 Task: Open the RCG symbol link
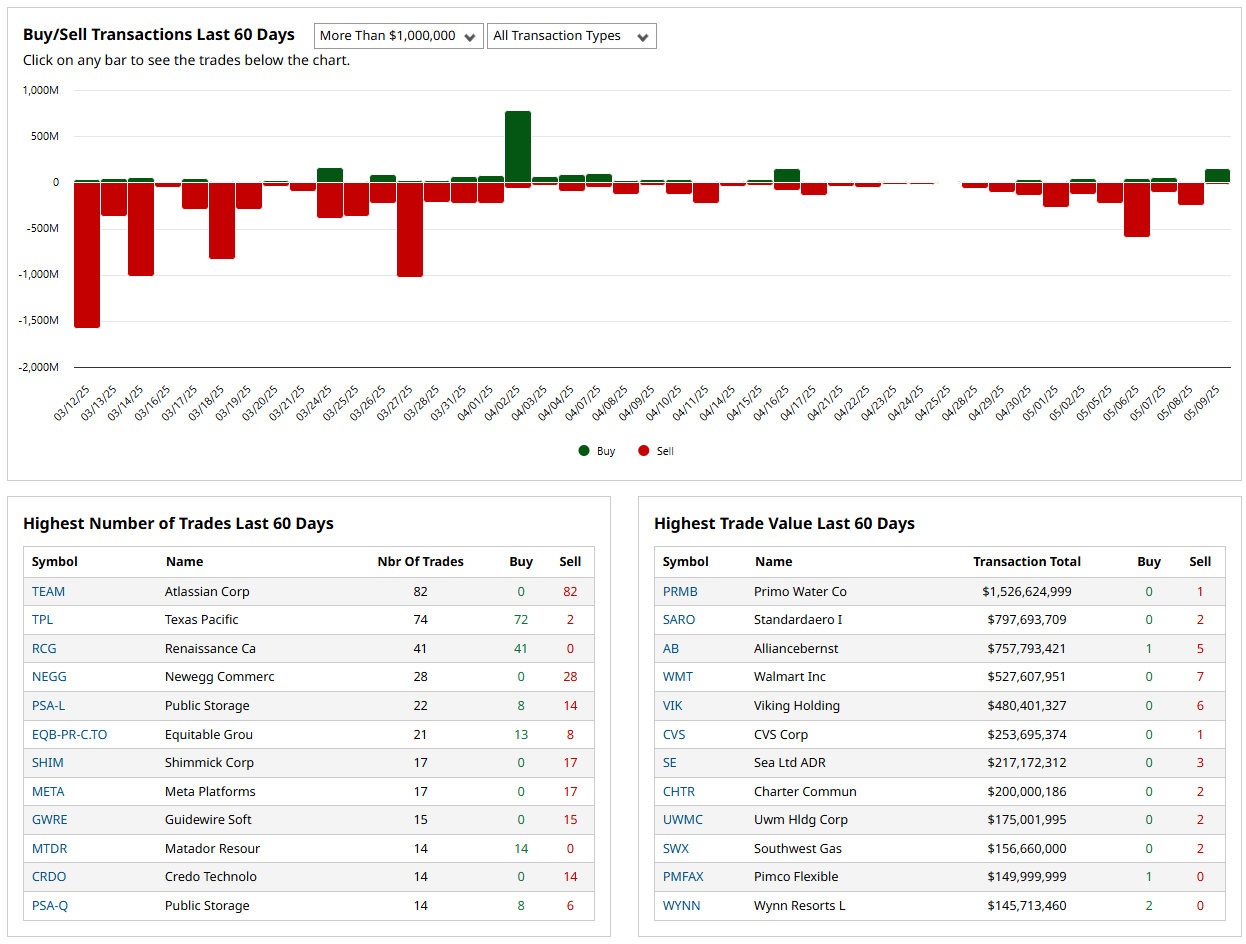click(x=44, y=648)
